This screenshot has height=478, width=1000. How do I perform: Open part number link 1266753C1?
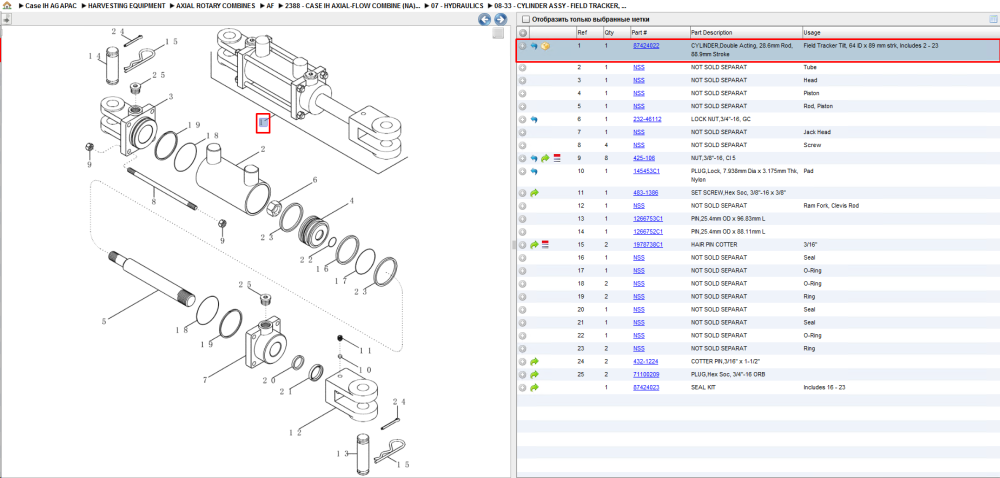(x=647, y=219)
